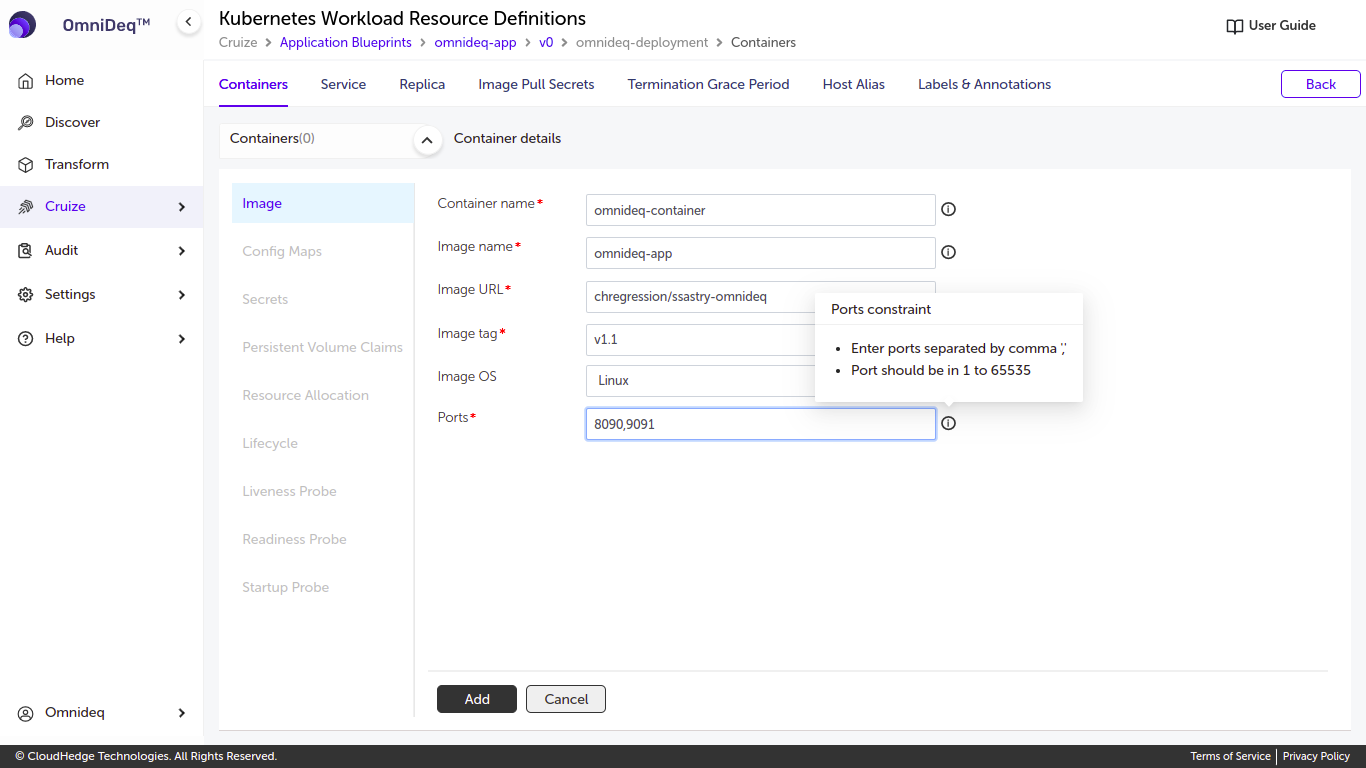Click the Transform cube icon
Viewport: 1366px width, 768px height.
pyautogui.click(x=26, y=165)
